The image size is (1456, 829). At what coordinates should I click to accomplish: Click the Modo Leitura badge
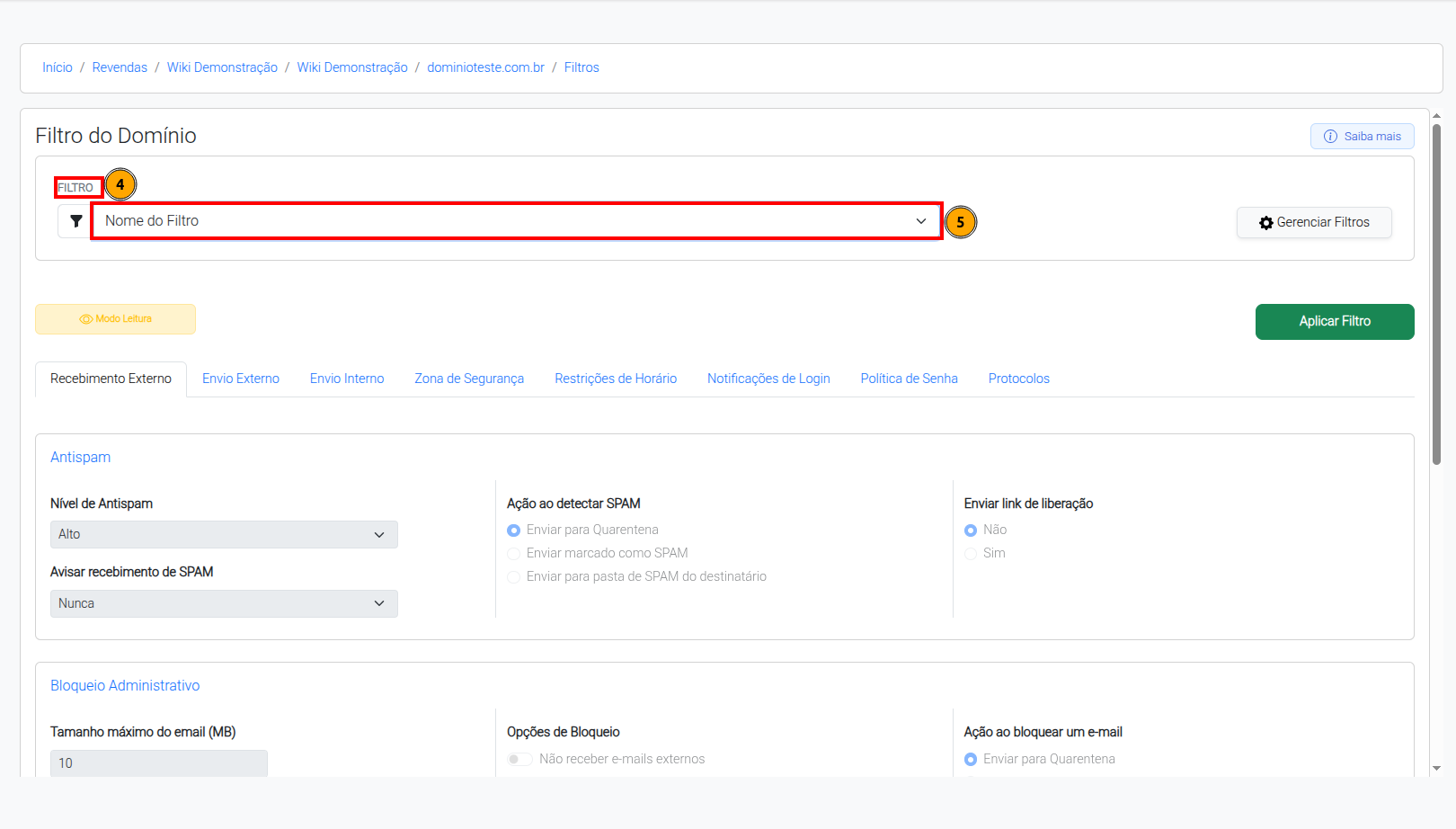click(x=115, y=319)
